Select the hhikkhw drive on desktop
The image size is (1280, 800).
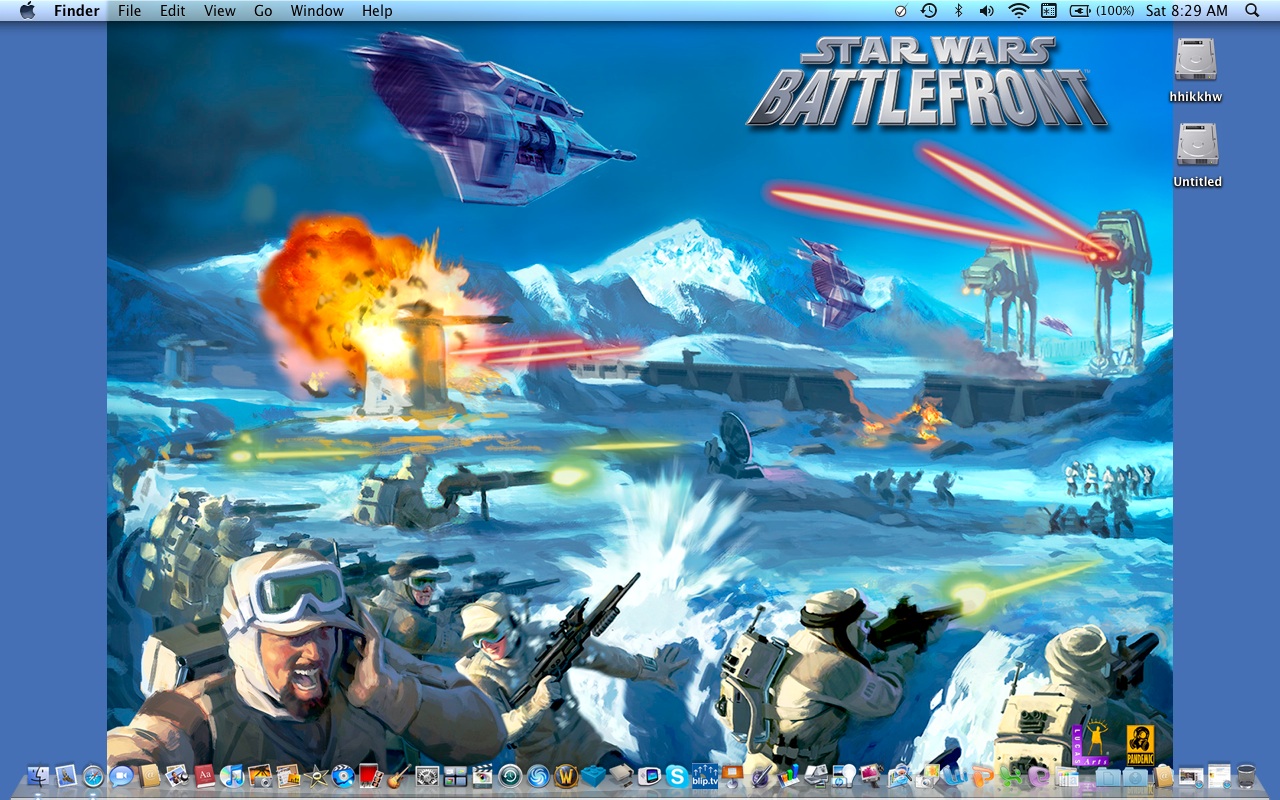click(x=1196, y=70)
